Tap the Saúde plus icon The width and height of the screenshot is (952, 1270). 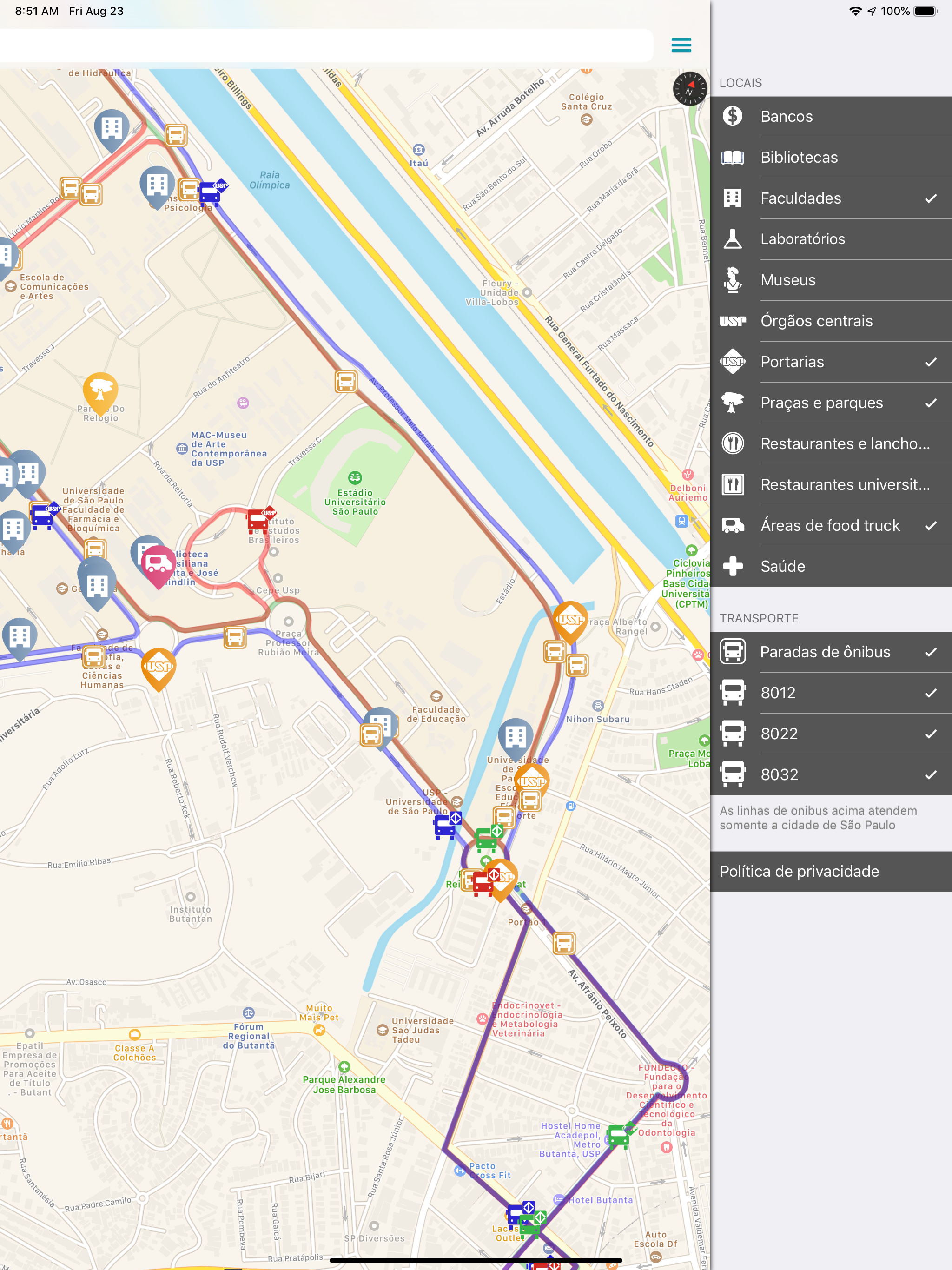pos(733,566)
